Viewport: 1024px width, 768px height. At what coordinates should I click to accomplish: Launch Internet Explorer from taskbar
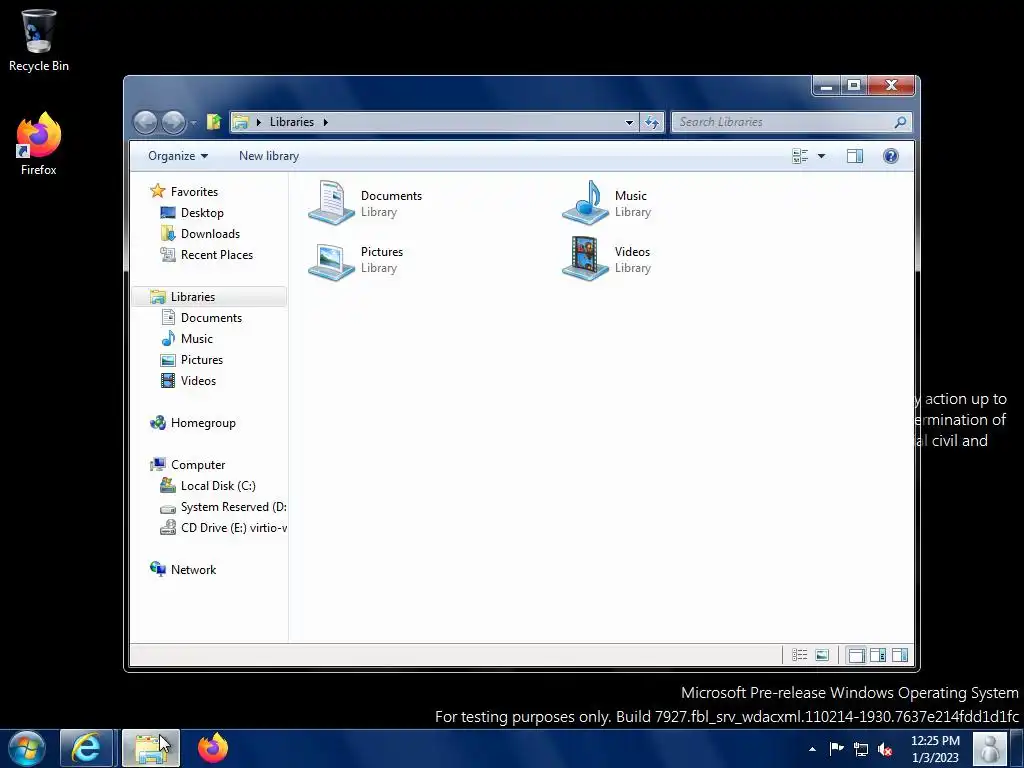pyautogui.click(x=86, y=748)
